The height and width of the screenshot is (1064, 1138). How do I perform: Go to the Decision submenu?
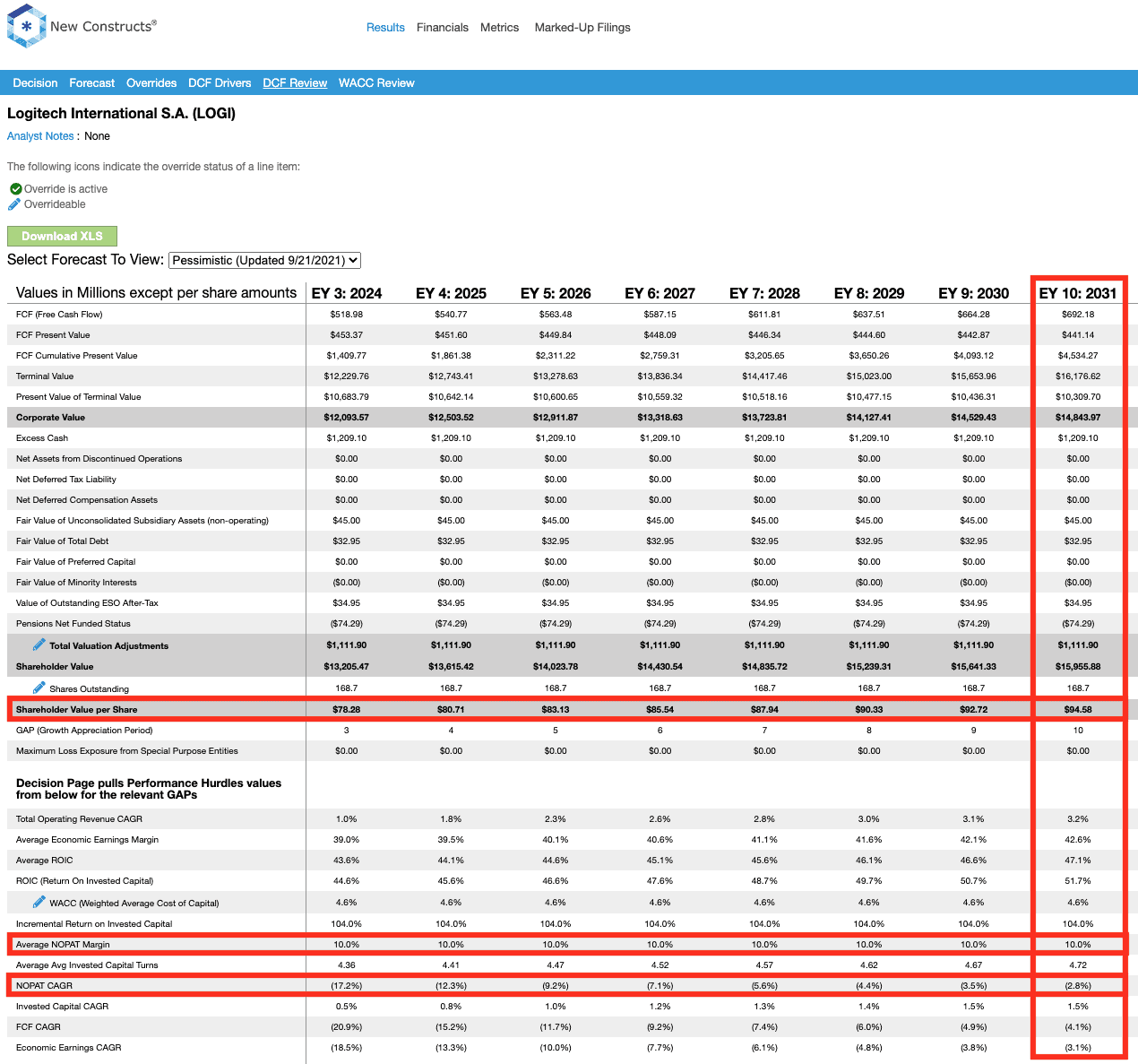pos(35,83)
